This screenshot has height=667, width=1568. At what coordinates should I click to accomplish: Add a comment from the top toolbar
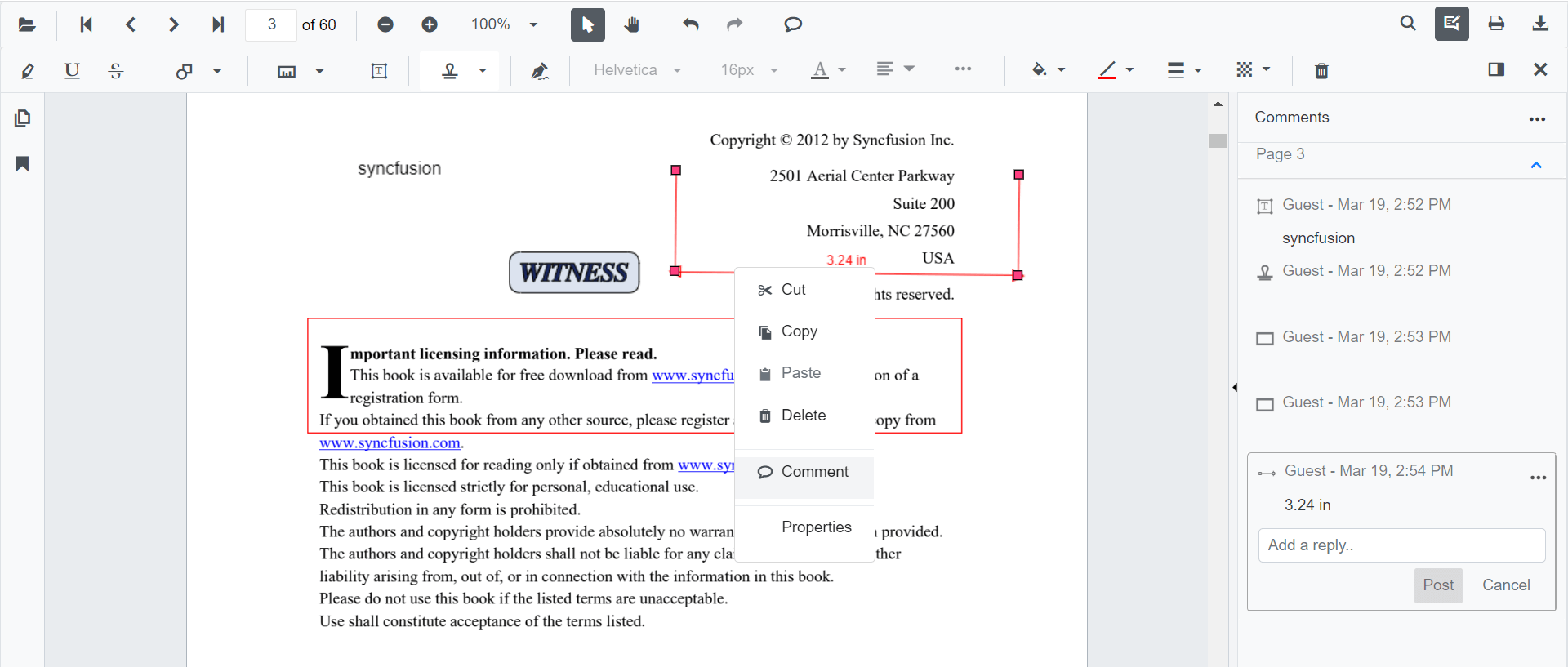[792, 24]
